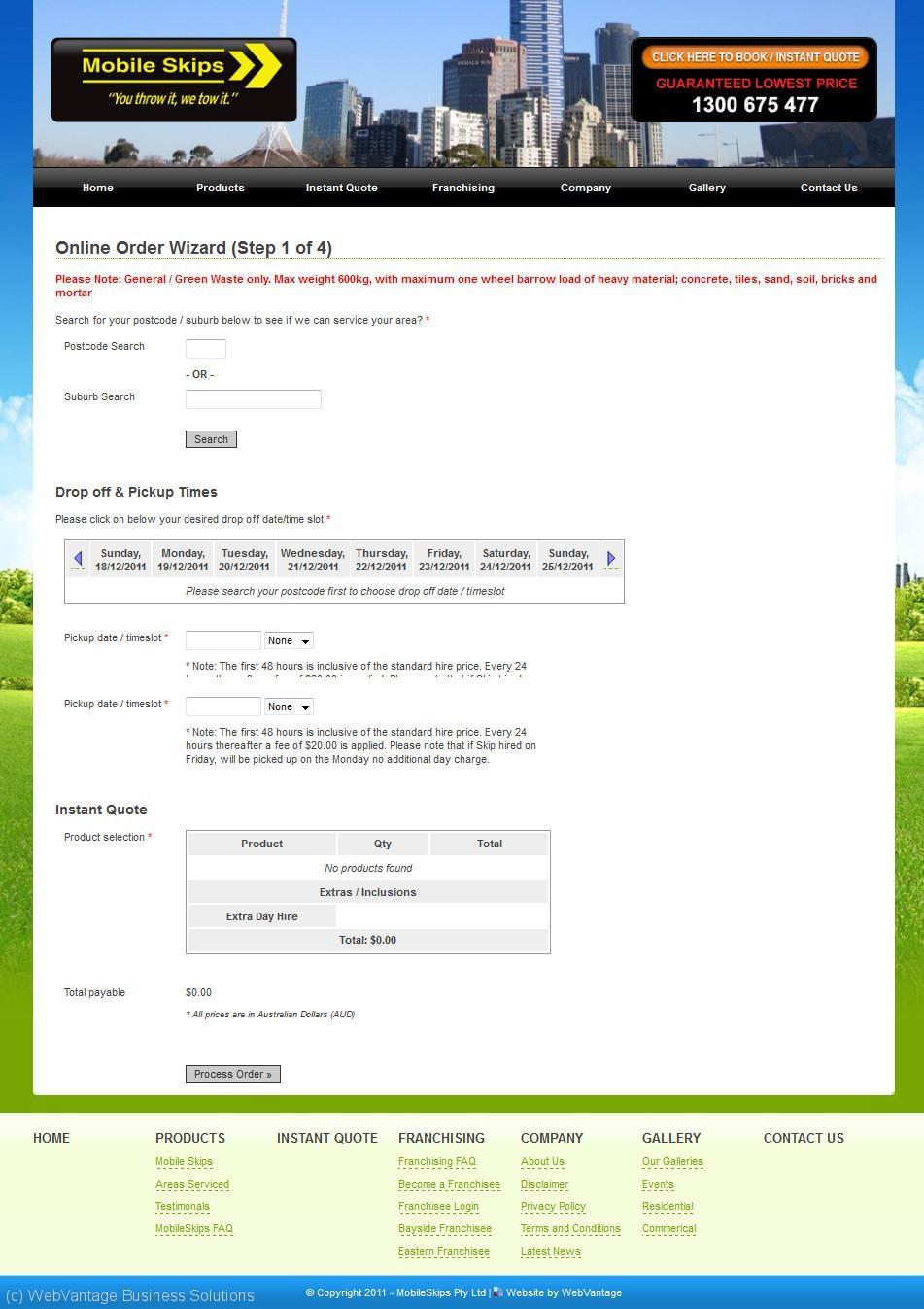Click the orange Book / Instant Quote banner
The image size is (924, 1309).
[754, 57]
